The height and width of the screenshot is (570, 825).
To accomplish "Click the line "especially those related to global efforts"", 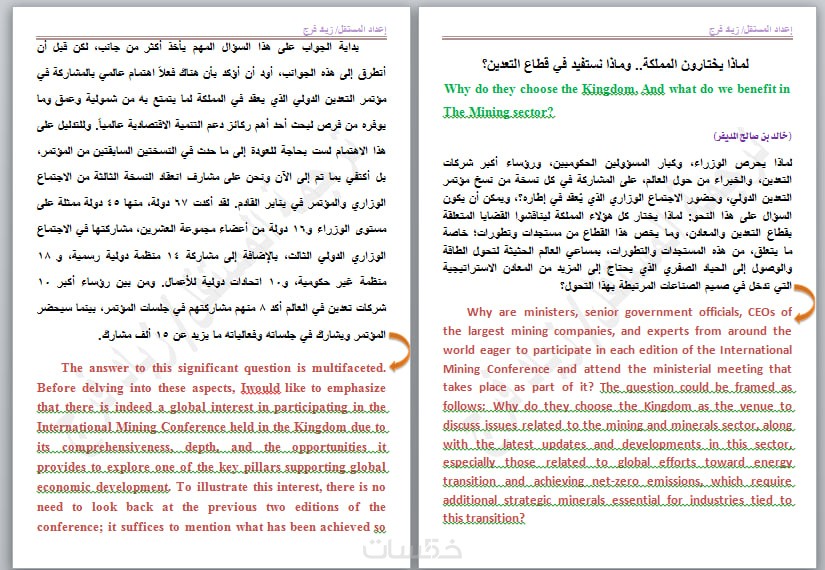I will 617,463.
